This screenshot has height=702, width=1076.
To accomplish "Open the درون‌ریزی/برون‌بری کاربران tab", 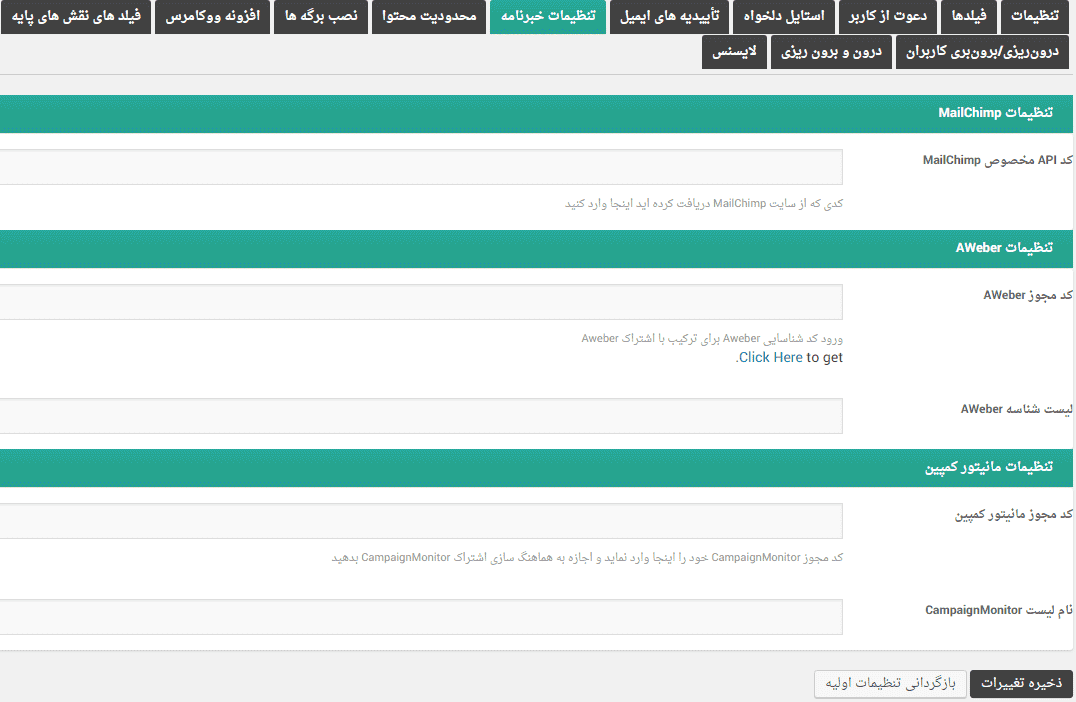I will point(982,52).
